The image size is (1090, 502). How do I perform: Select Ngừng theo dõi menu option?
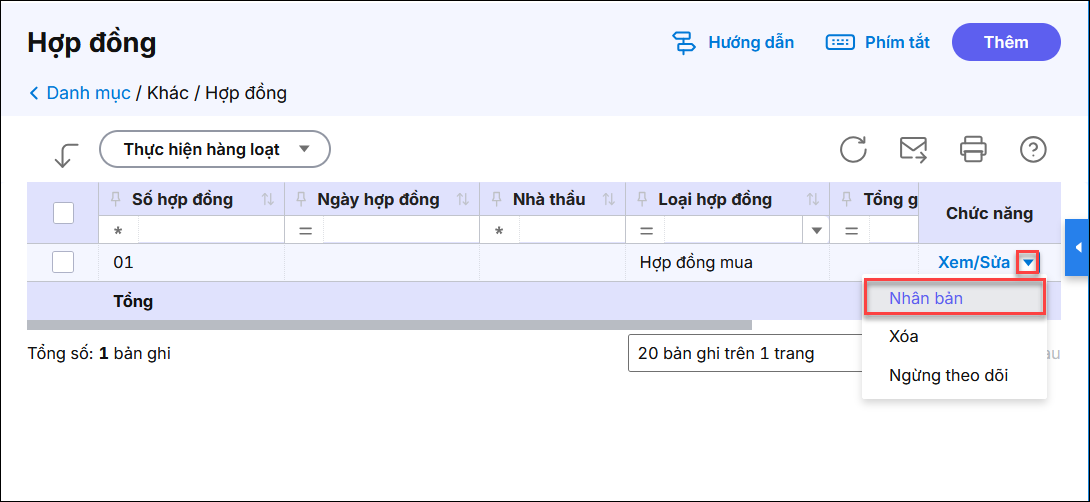(x=948, y=376)
